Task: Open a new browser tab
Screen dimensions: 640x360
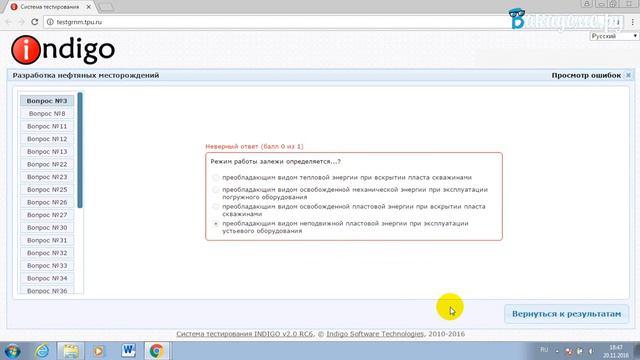Action: [106, 7]
